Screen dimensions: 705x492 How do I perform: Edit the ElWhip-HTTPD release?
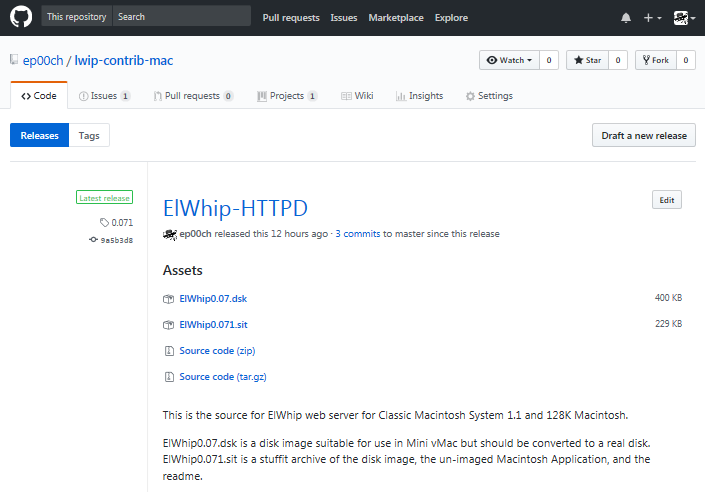click(667, 200)
